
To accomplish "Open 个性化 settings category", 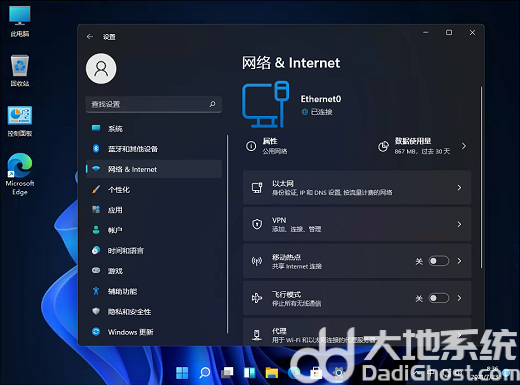I will coord(154,190).
